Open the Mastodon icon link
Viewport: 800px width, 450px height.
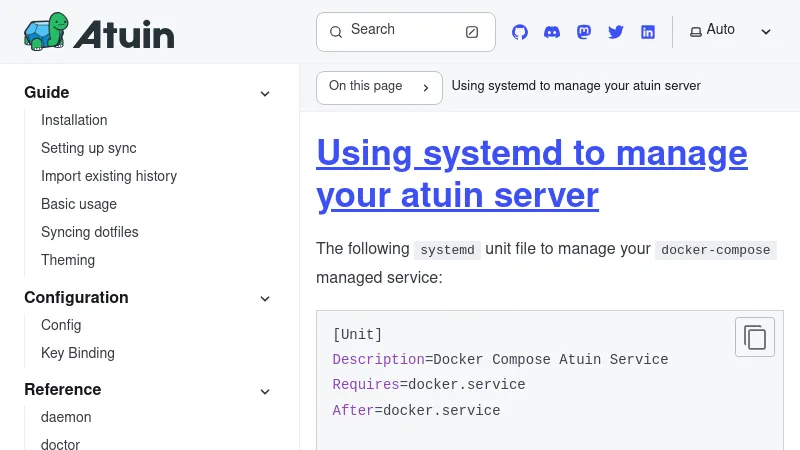(x=584, y=32)
